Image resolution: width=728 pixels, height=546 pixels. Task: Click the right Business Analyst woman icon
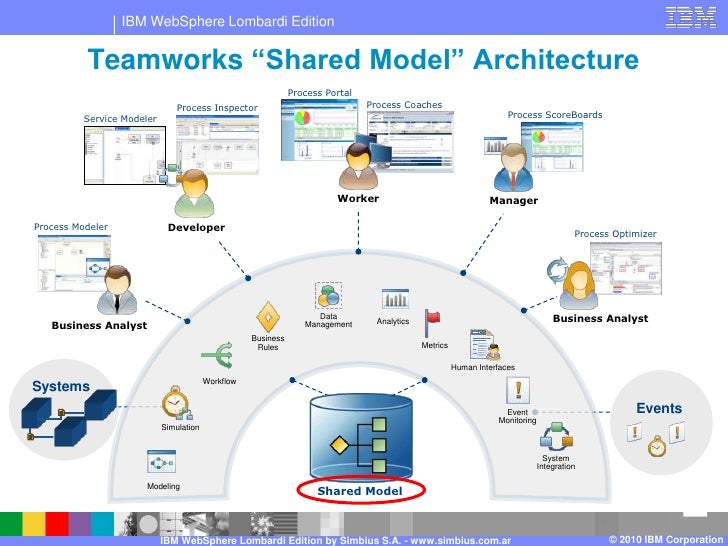tap(579, 285)
